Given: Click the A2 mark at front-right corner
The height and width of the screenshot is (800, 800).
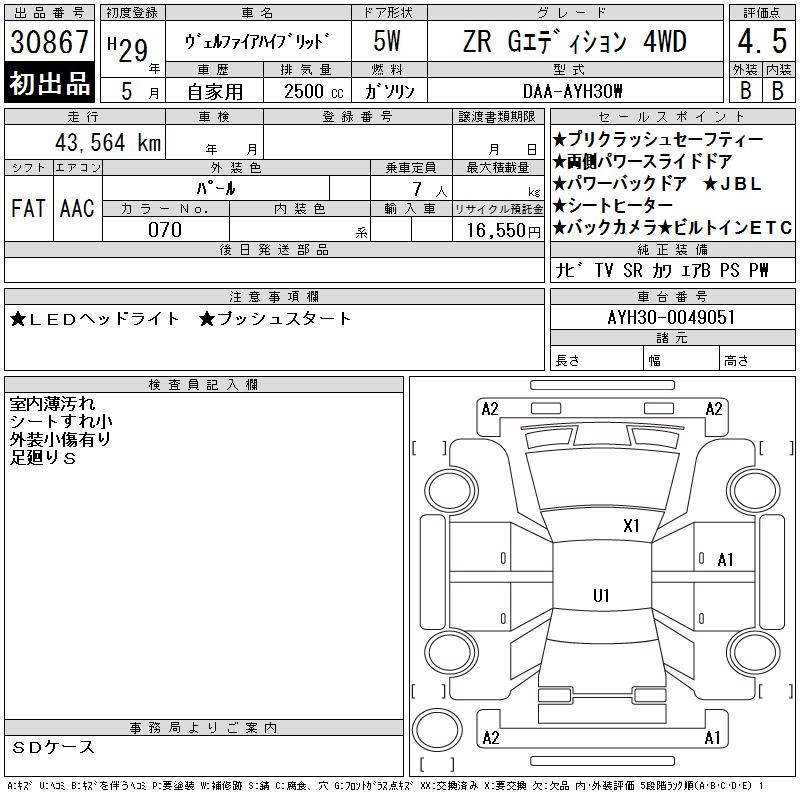Looking at the screenshot, I should tap(714, 408).
